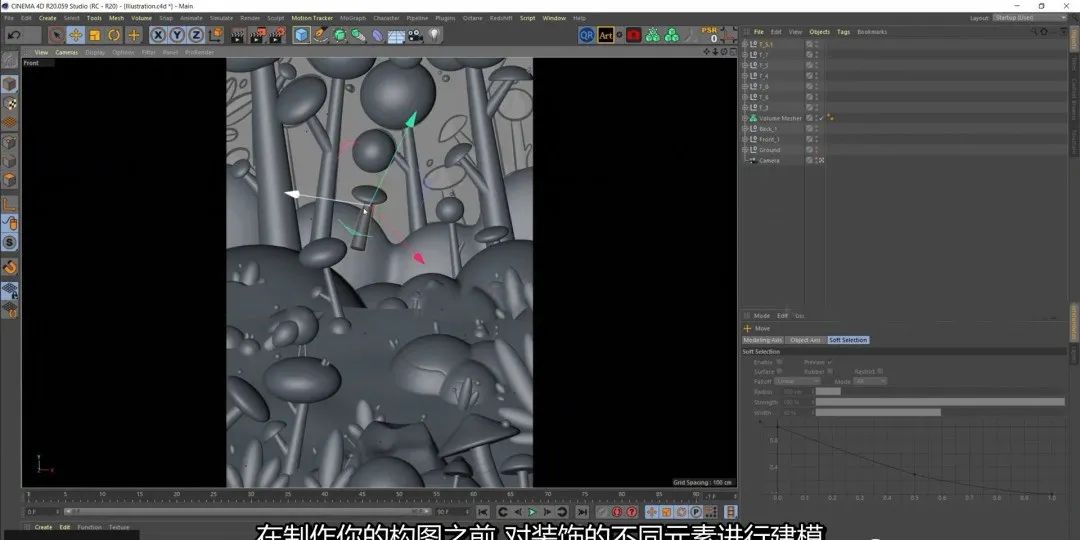Activate the Rotate tool in the toolbar
Screen dimensions: 1080x540
coord(114,35)
